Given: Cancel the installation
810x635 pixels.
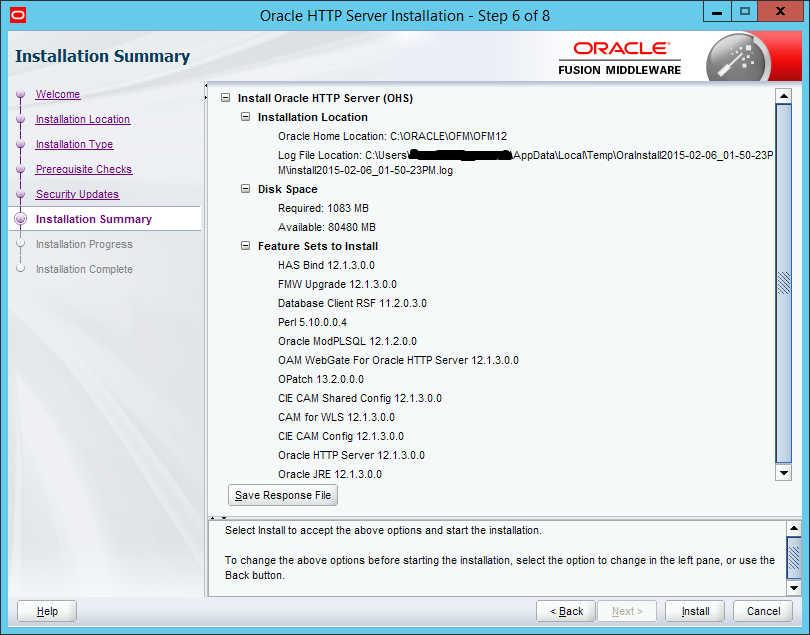Looking at the screenshot, I should [x=763, y=611].
